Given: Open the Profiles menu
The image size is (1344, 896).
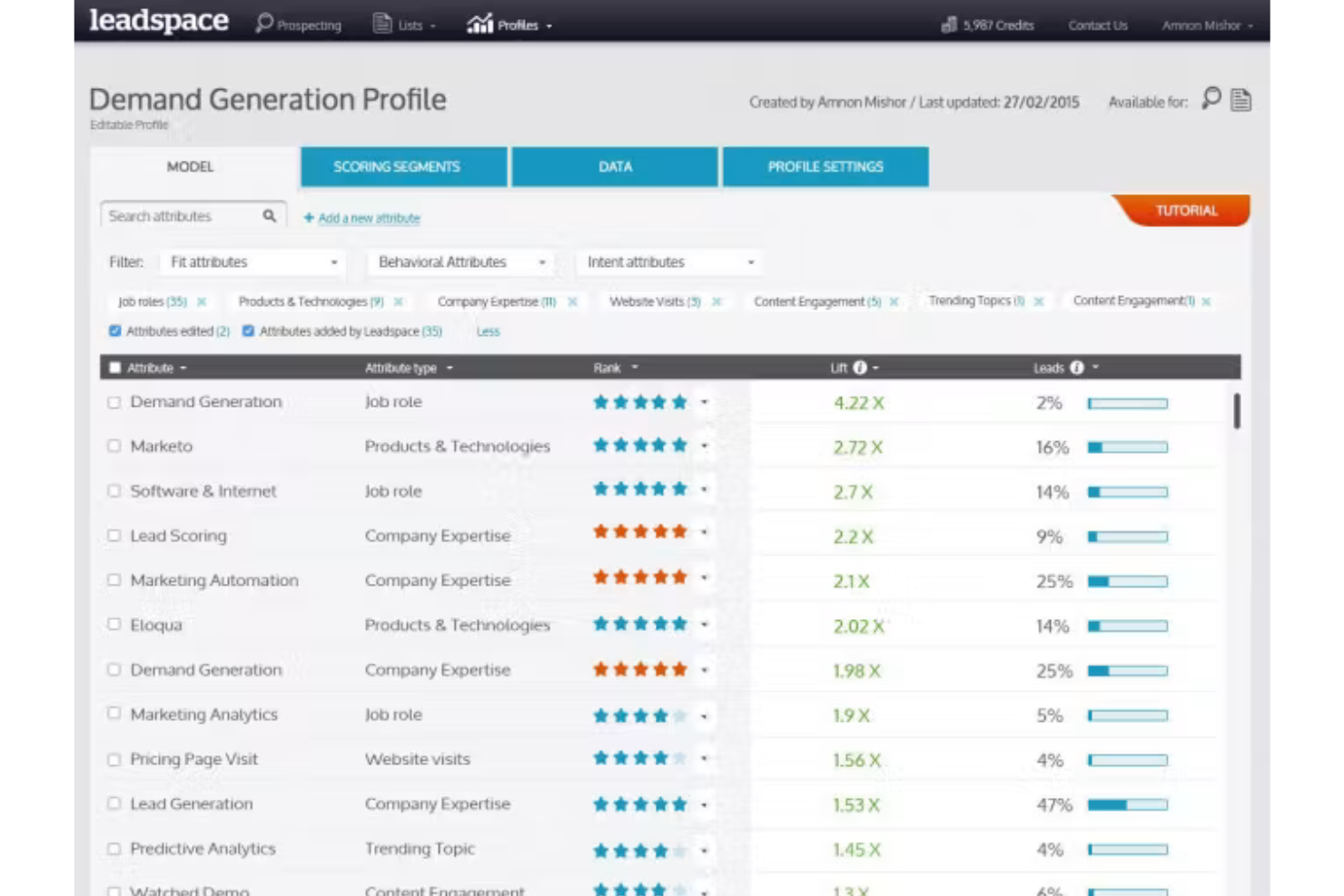Looking at the screenshot, I should point(509,25).
